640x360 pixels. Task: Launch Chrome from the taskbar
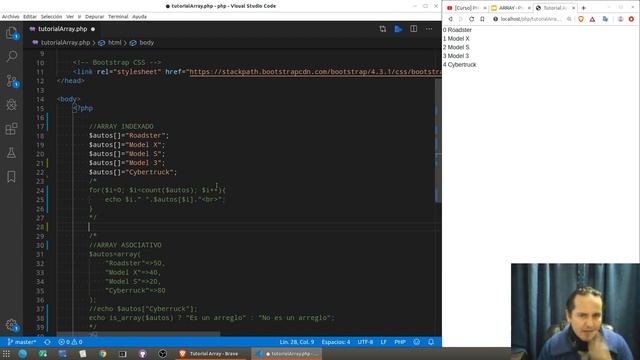click(x=102, y=354)
